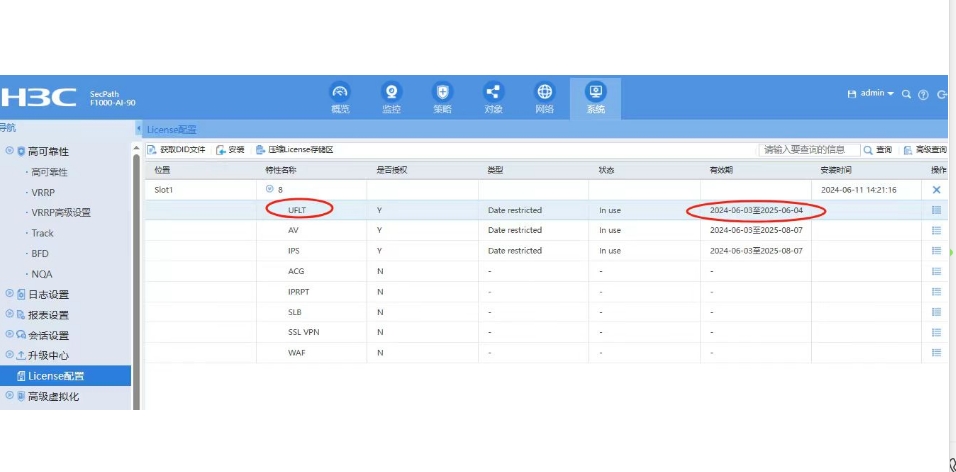The width and height of the screenshot is (956, 472).
Task: Select NQA in the navigation tree
Action: pos(41,274)
